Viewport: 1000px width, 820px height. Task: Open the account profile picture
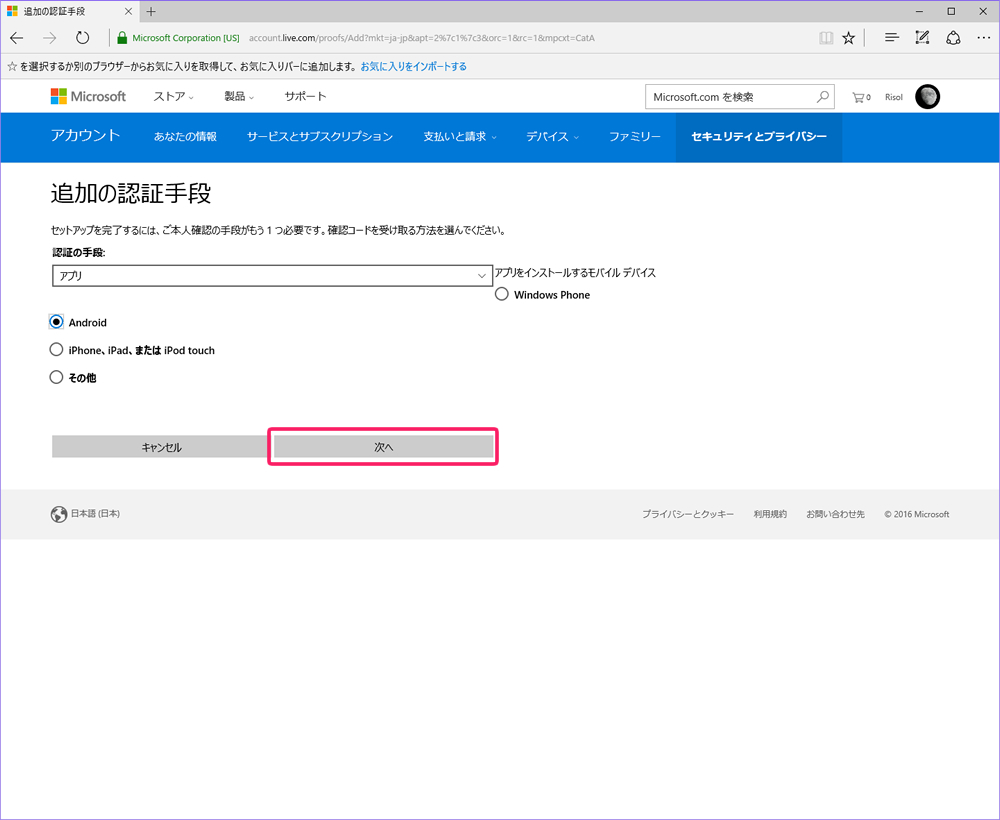(927, 97)
